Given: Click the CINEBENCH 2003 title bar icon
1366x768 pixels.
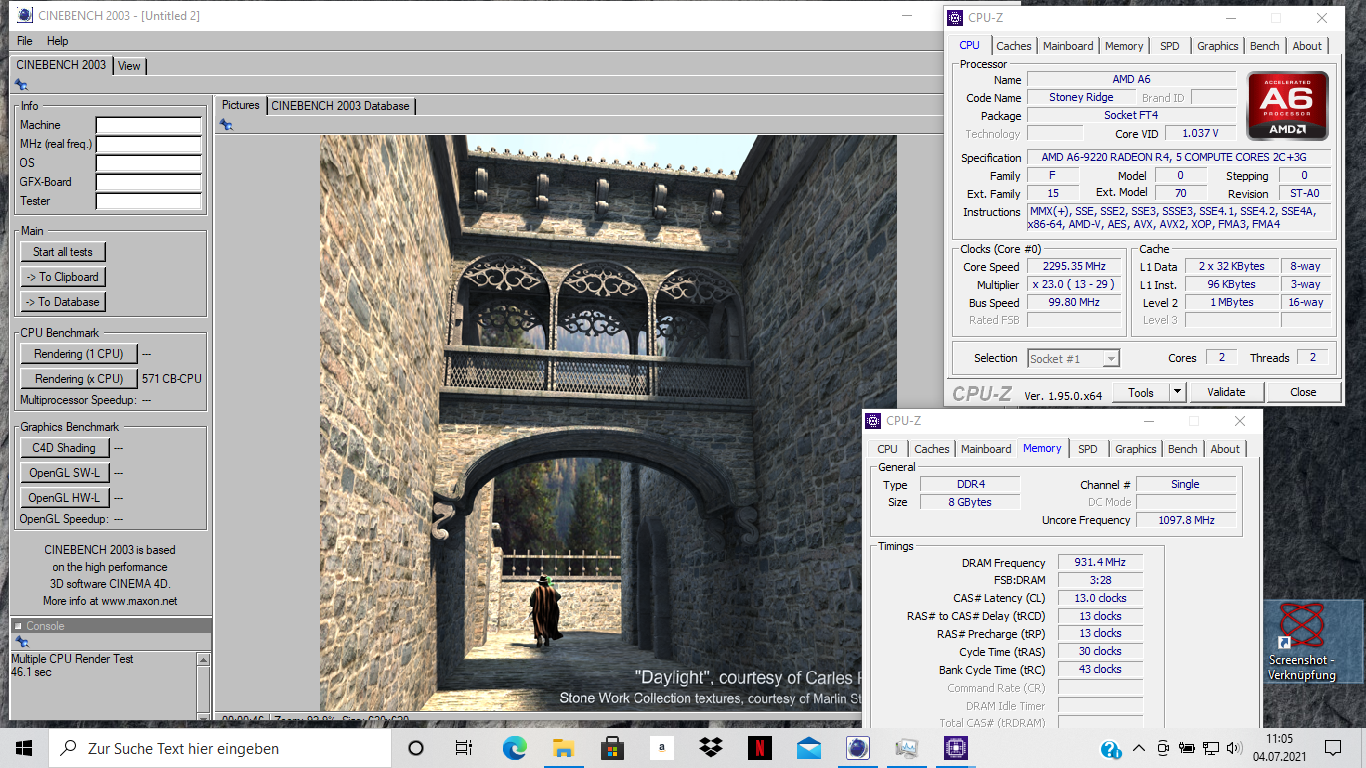Looking at the screenshot, I should (25, 14).
